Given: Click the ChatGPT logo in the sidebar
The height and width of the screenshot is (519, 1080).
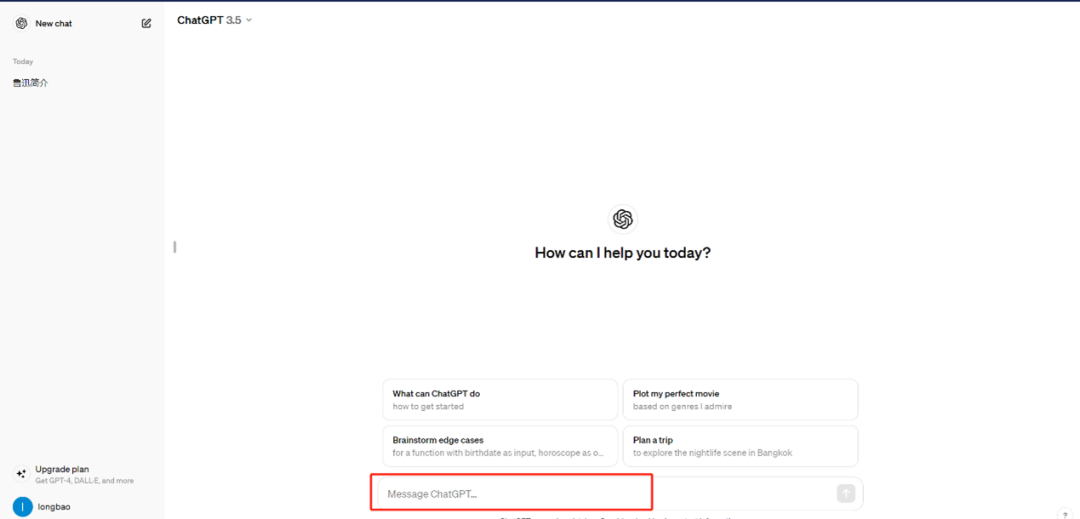Looking at the screenshot, I should pos(22,23).
